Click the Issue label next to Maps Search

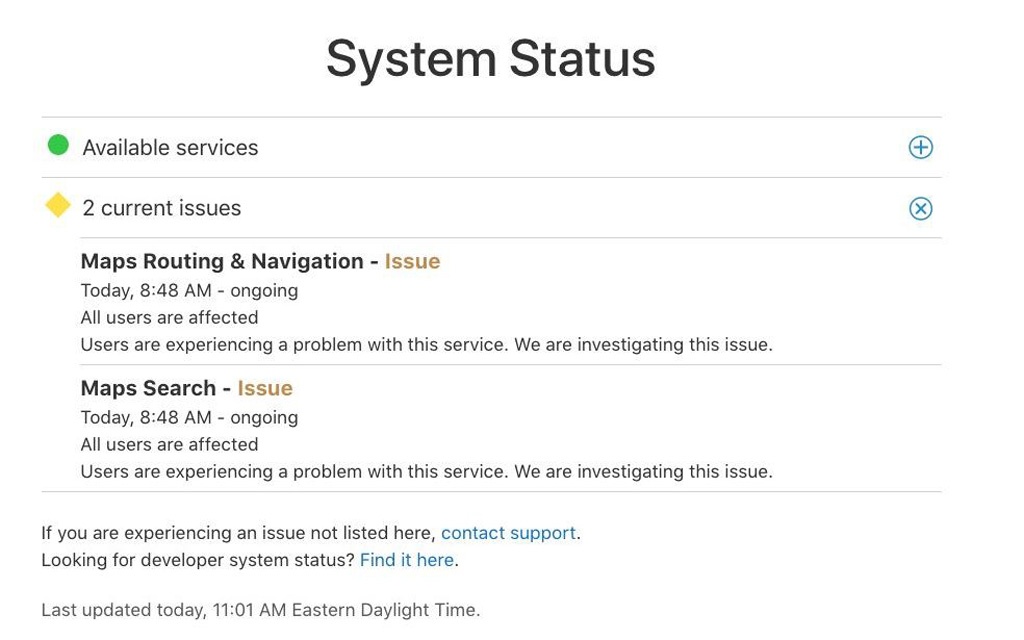(265, 388)
